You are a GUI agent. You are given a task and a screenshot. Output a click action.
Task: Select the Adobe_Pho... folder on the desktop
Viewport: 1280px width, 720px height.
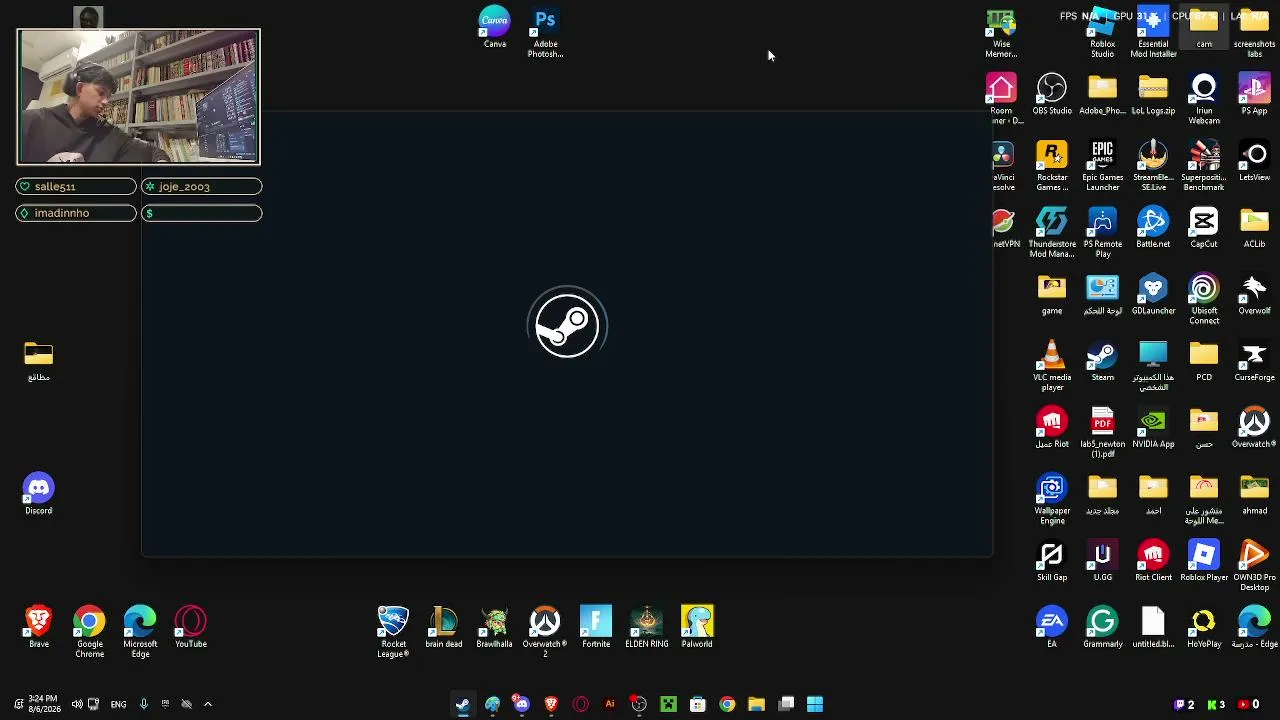pyautogui.click(x=1102, y=95)
